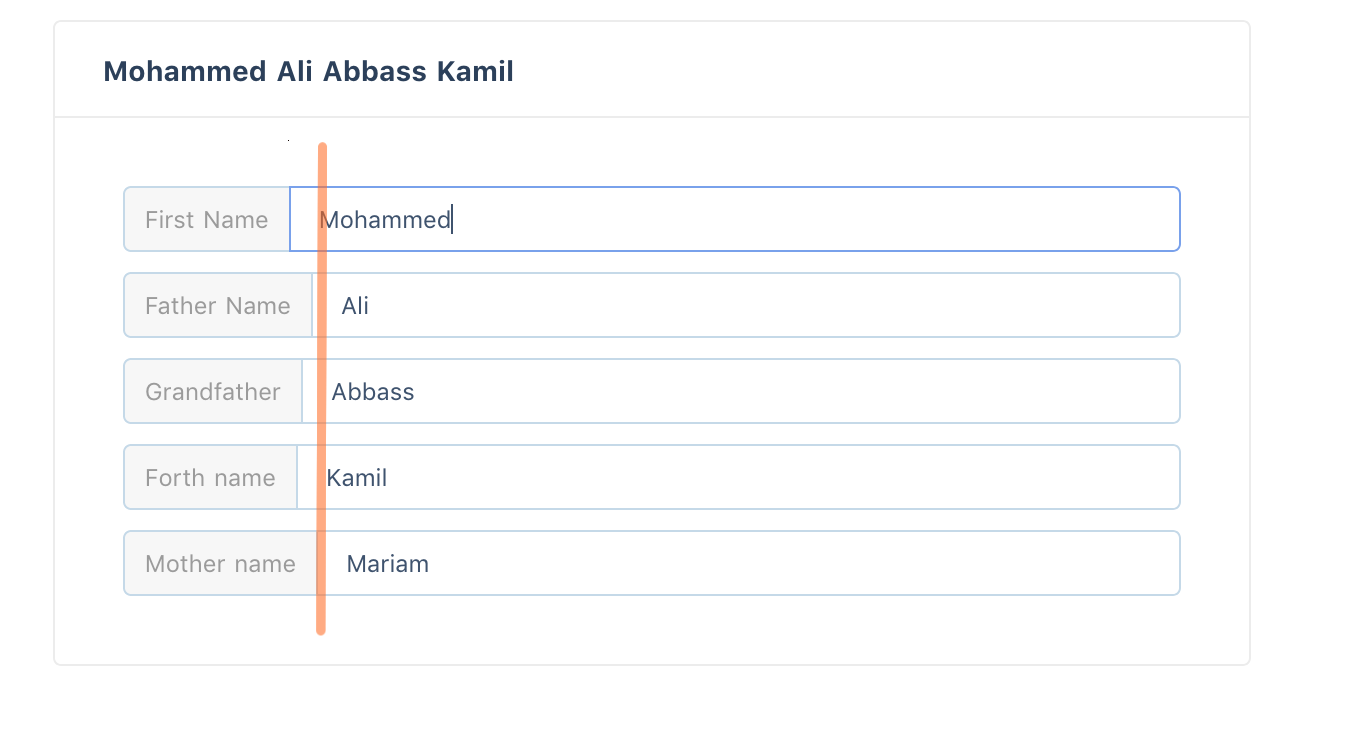Click the 'Mother name' field label

pos(220,564)
